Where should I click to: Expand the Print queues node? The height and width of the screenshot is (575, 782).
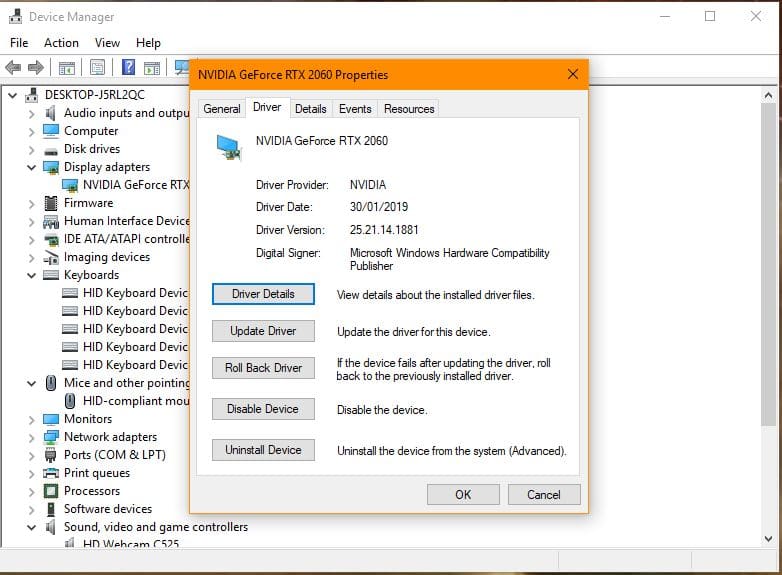click(31, 474)
